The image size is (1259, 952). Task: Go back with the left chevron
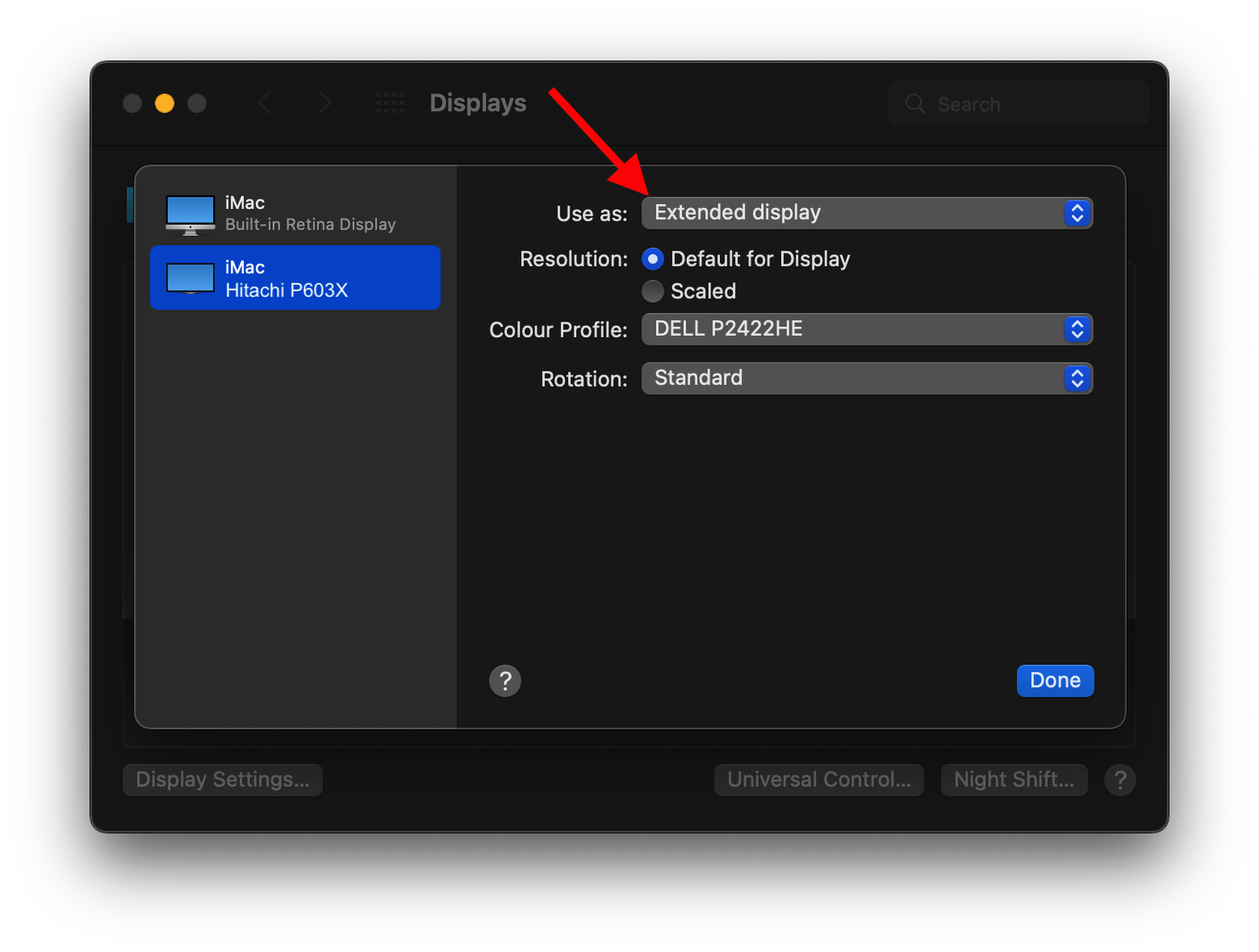click(264, 102)
